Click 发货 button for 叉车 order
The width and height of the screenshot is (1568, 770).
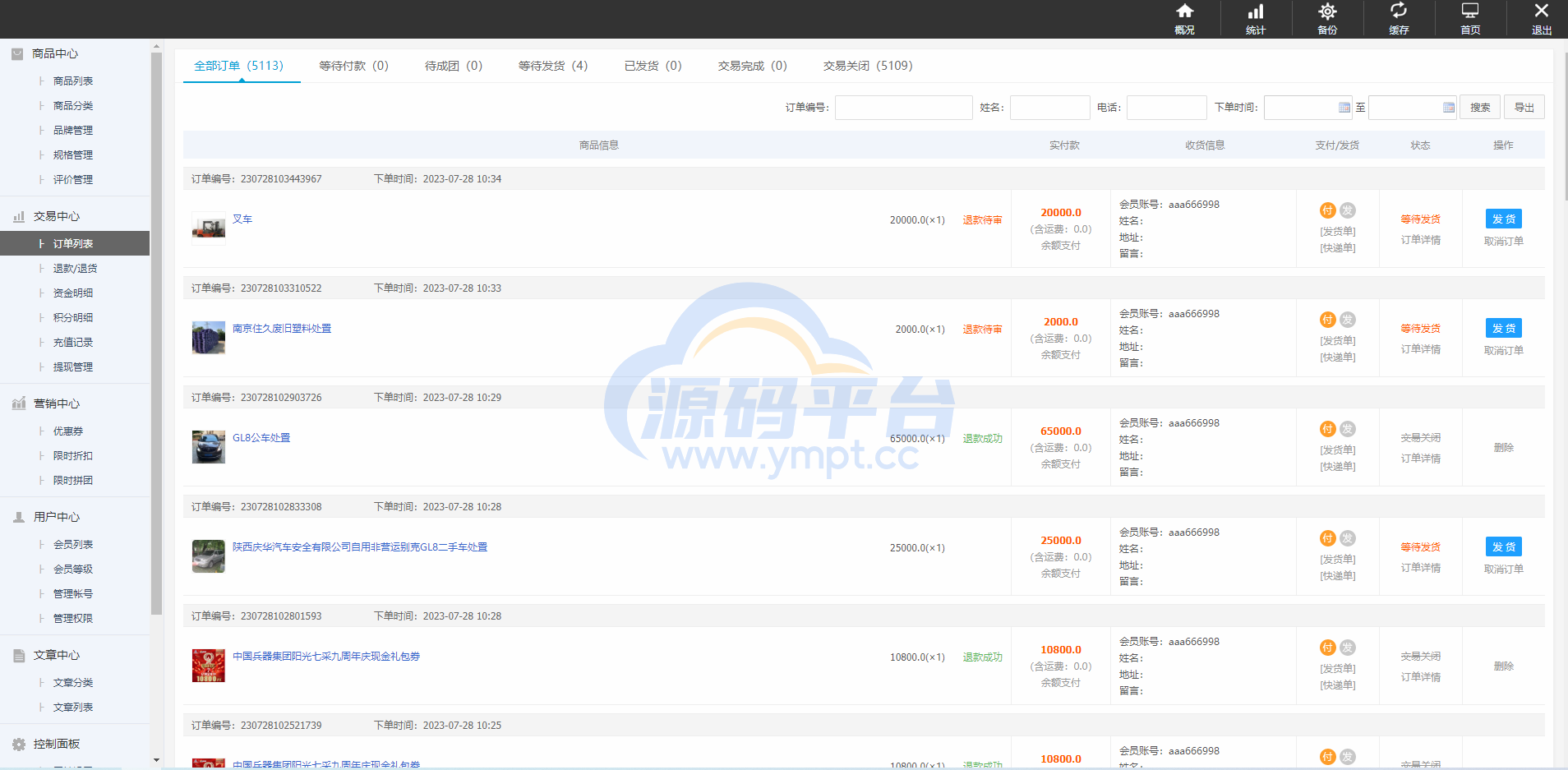tap(1504, 219)
